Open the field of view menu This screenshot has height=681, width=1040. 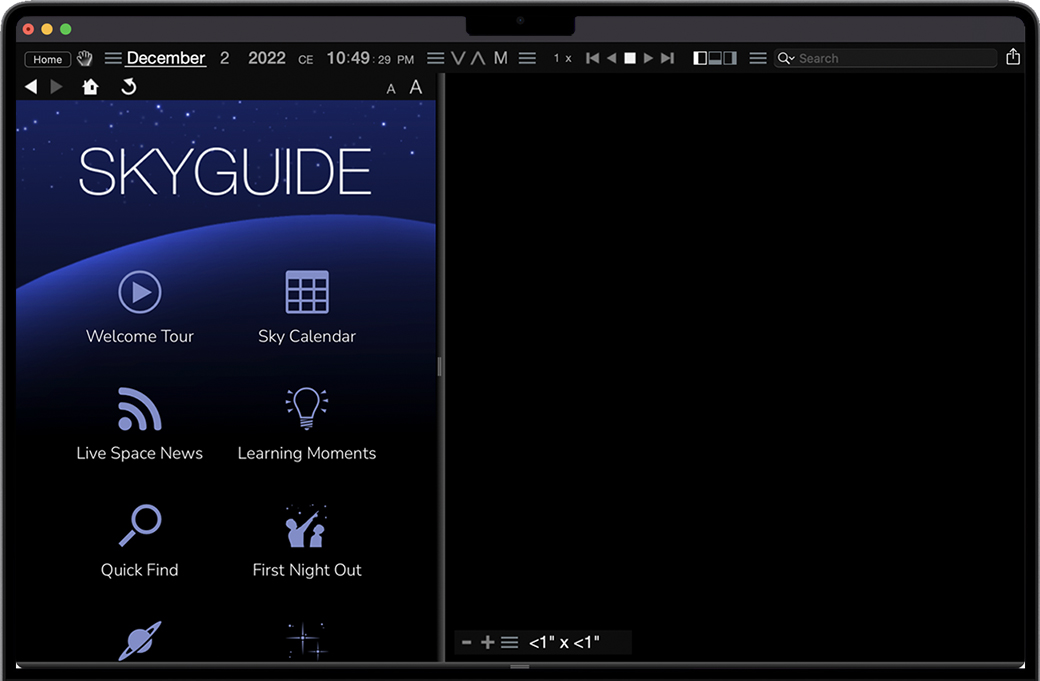510,642
